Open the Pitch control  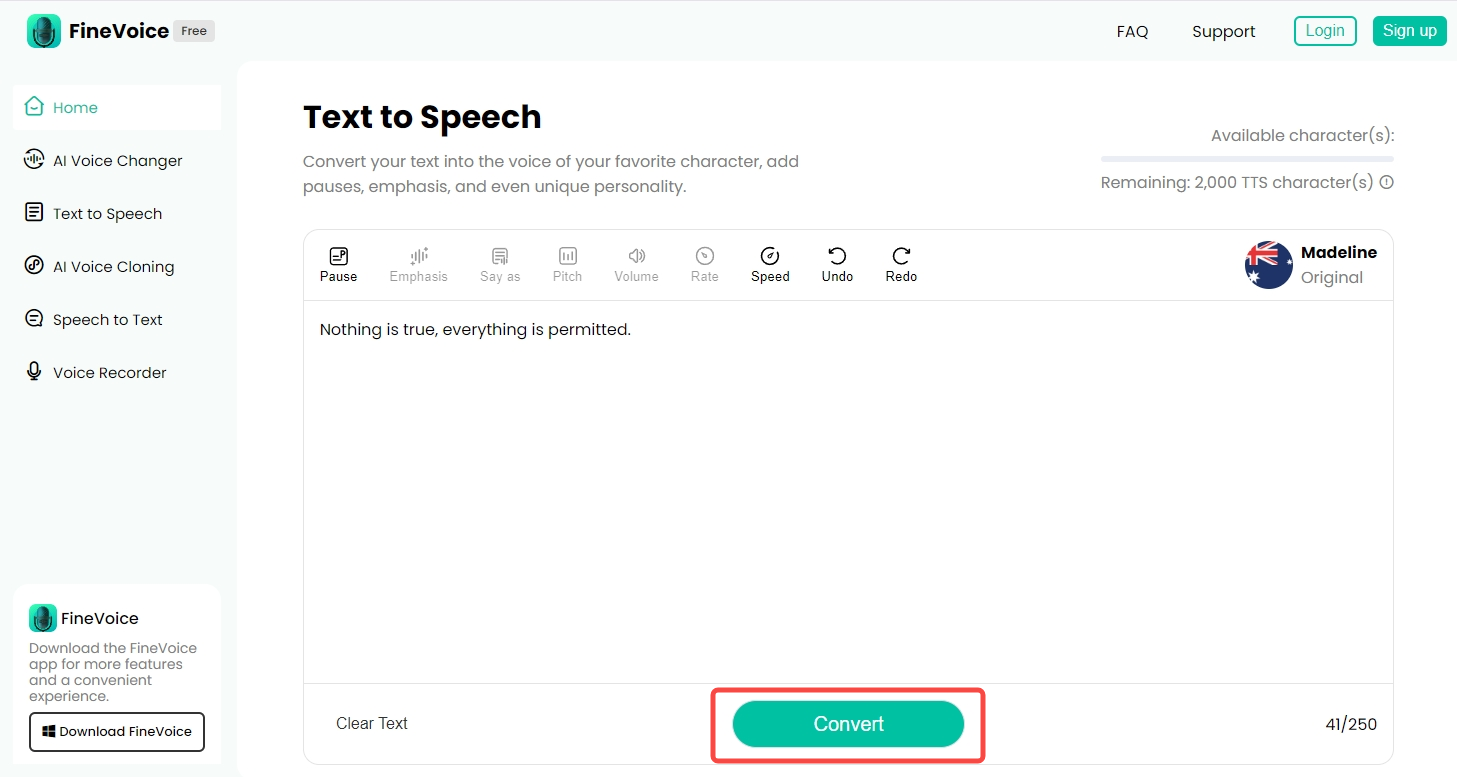[567, 263]
